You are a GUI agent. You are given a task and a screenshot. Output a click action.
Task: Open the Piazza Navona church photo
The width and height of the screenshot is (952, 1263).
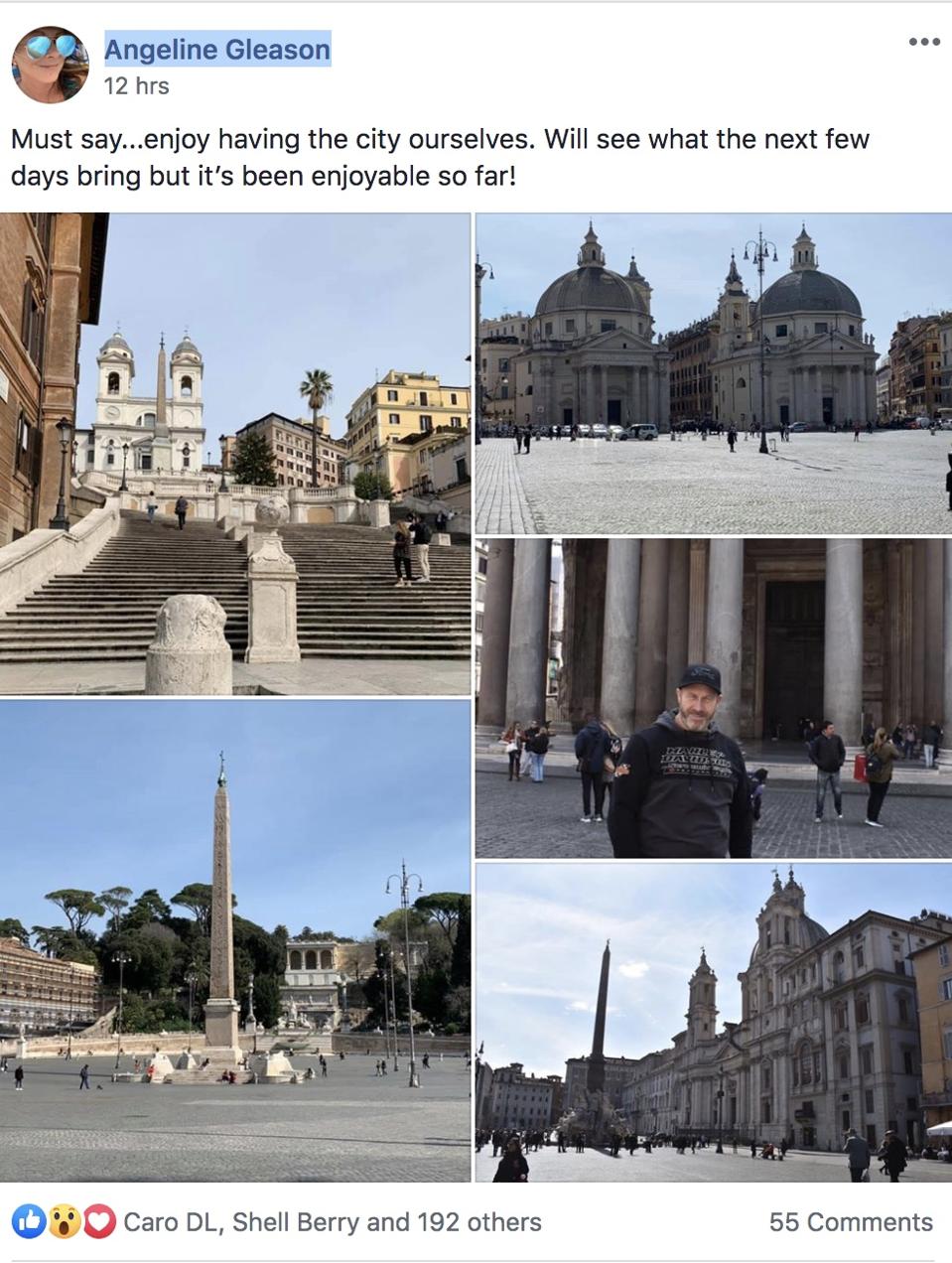tap(714, 1023)
